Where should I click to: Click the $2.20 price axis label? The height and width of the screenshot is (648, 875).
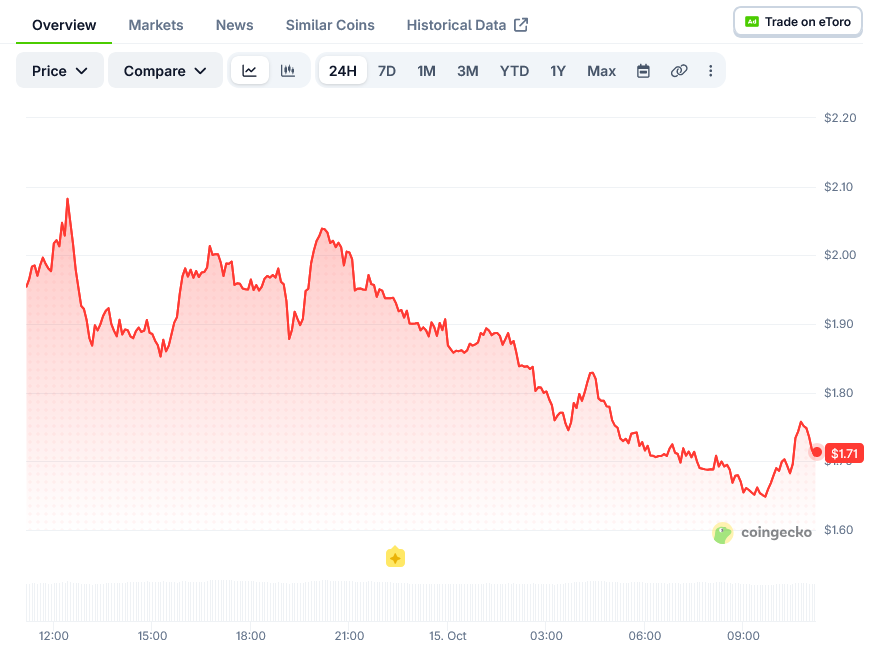[x=840, y=117]
